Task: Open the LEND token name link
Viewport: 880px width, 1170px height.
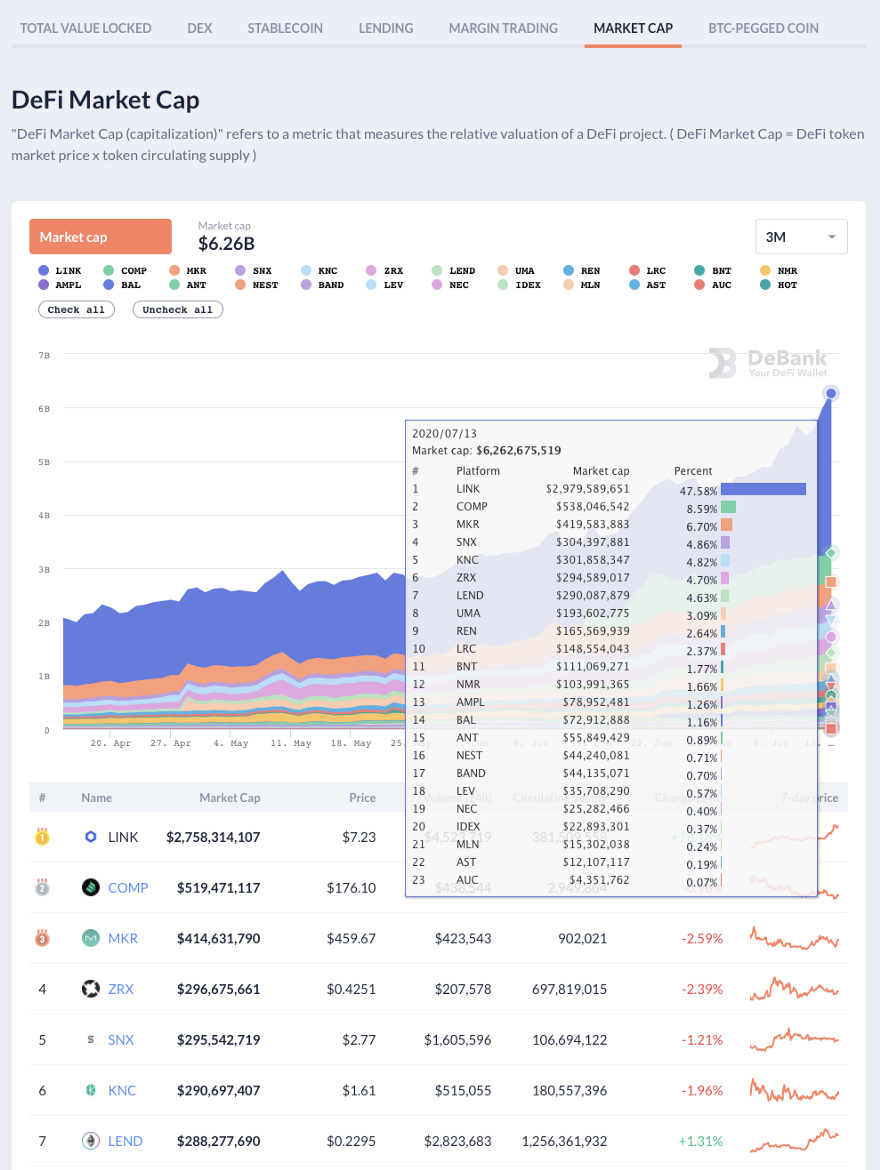Action: [125, 1141]
